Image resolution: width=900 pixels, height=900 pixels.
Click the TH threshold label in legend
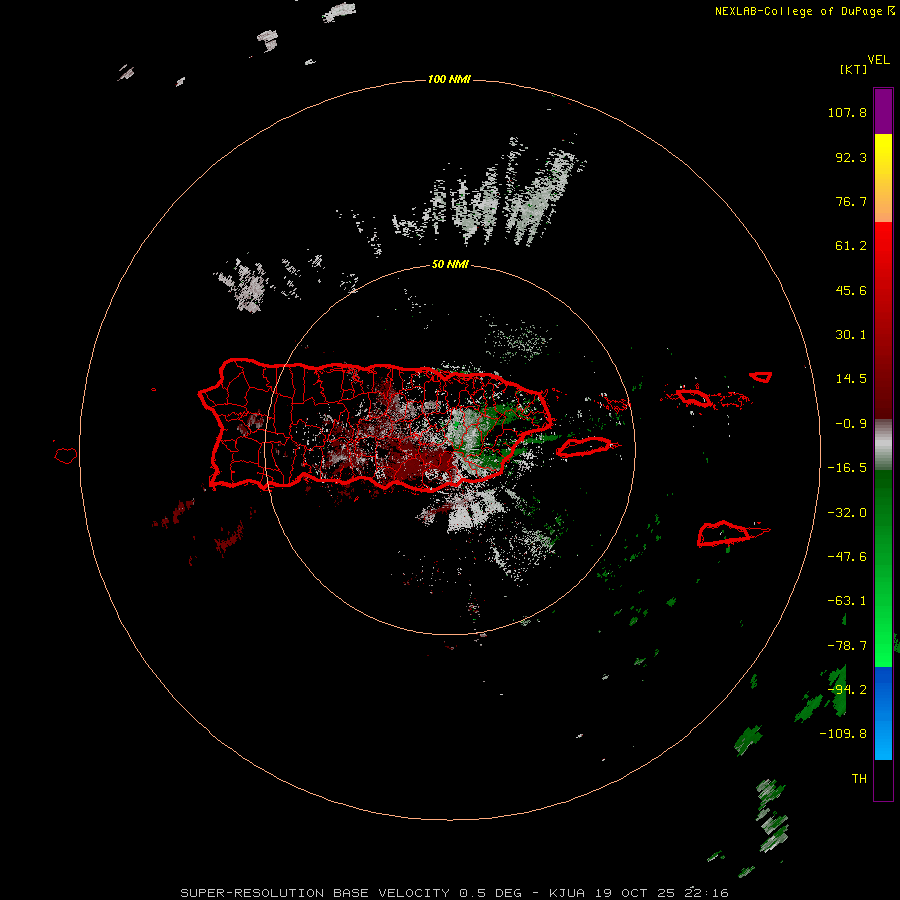(x=859, y=779)
